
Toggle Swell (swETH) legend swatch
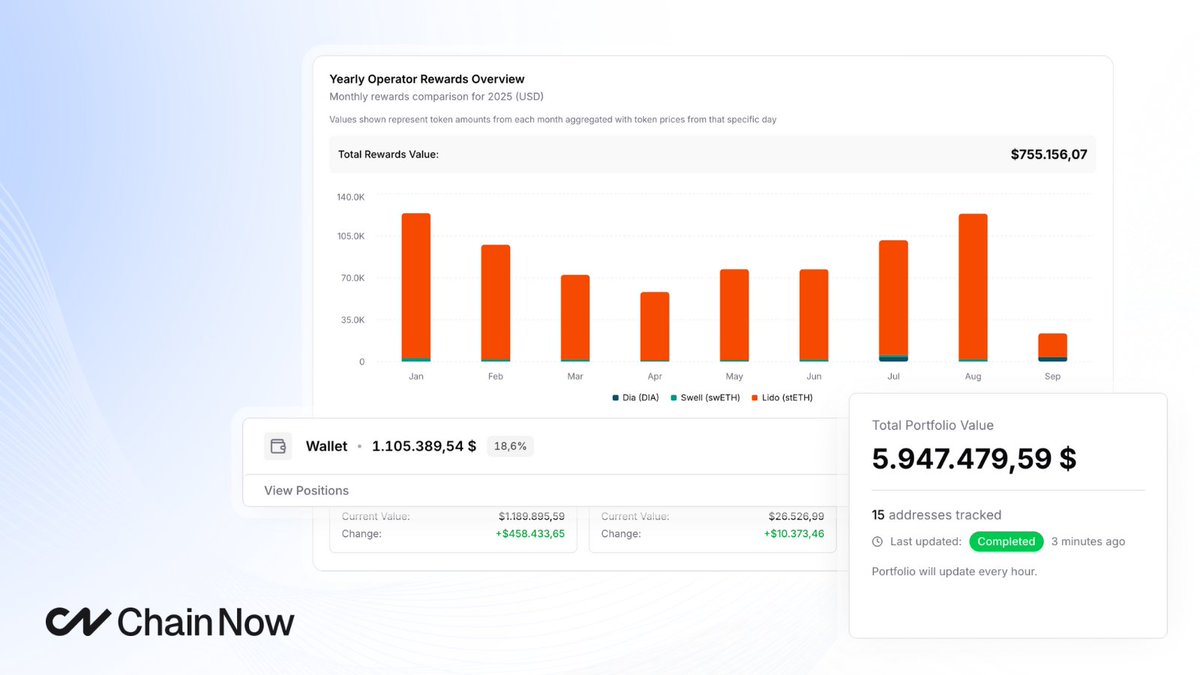(x=673, y=398)
